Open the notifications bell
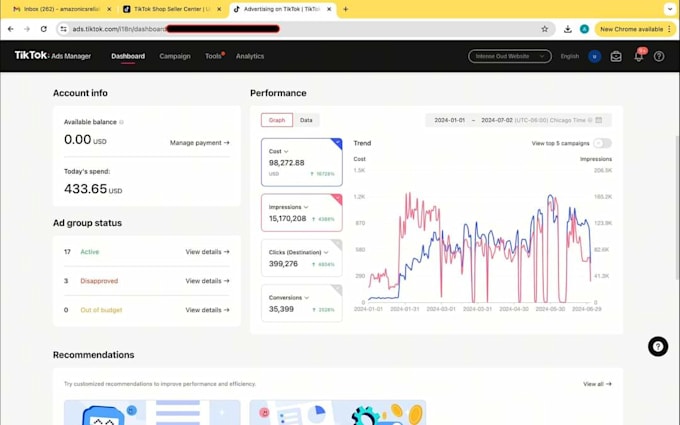Viewport: 680px width, 425px height. (638, 56)
